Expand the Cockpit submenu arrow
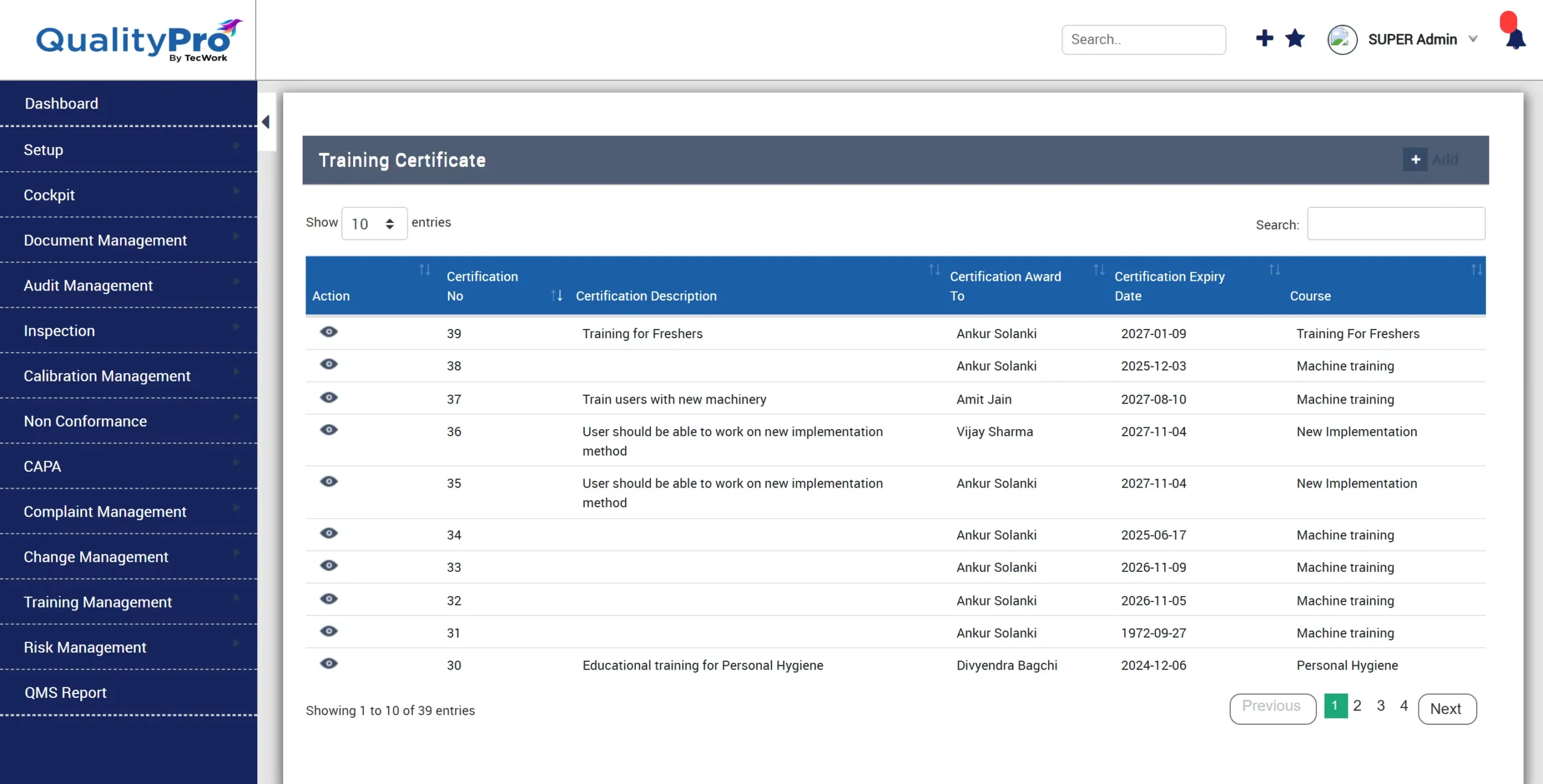 tap(236, 191)
